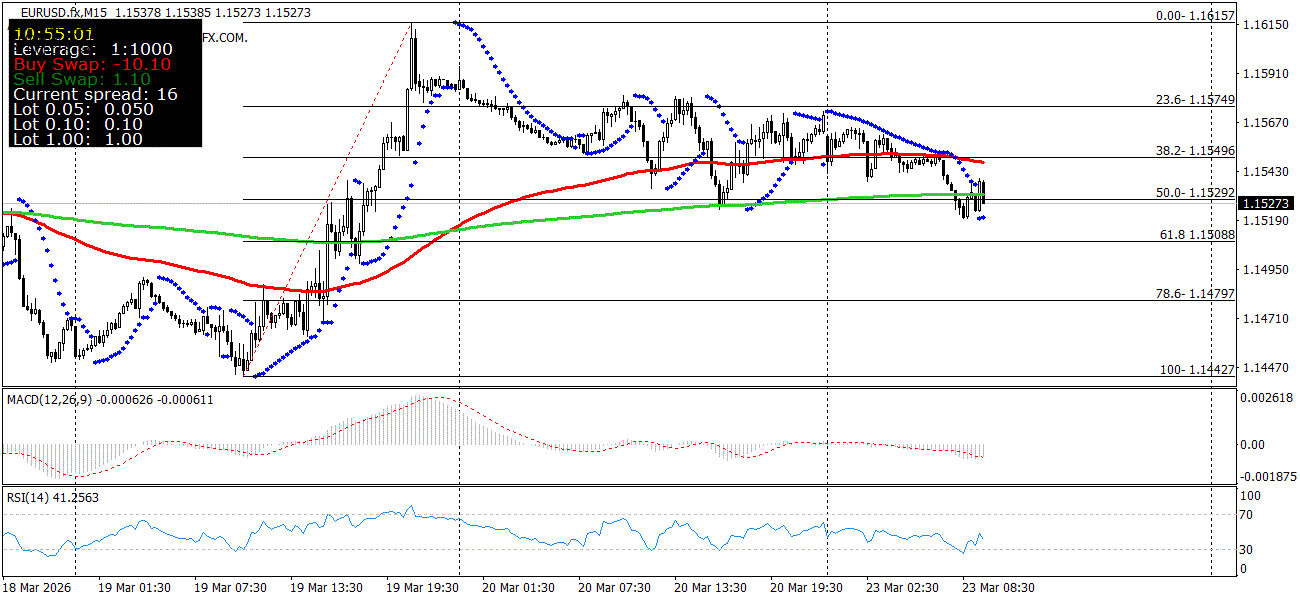Select the 20 Mar 01:30 time label
Image resolution: width=1300 pixels, height=600 pixels.
tap(518, 588)
